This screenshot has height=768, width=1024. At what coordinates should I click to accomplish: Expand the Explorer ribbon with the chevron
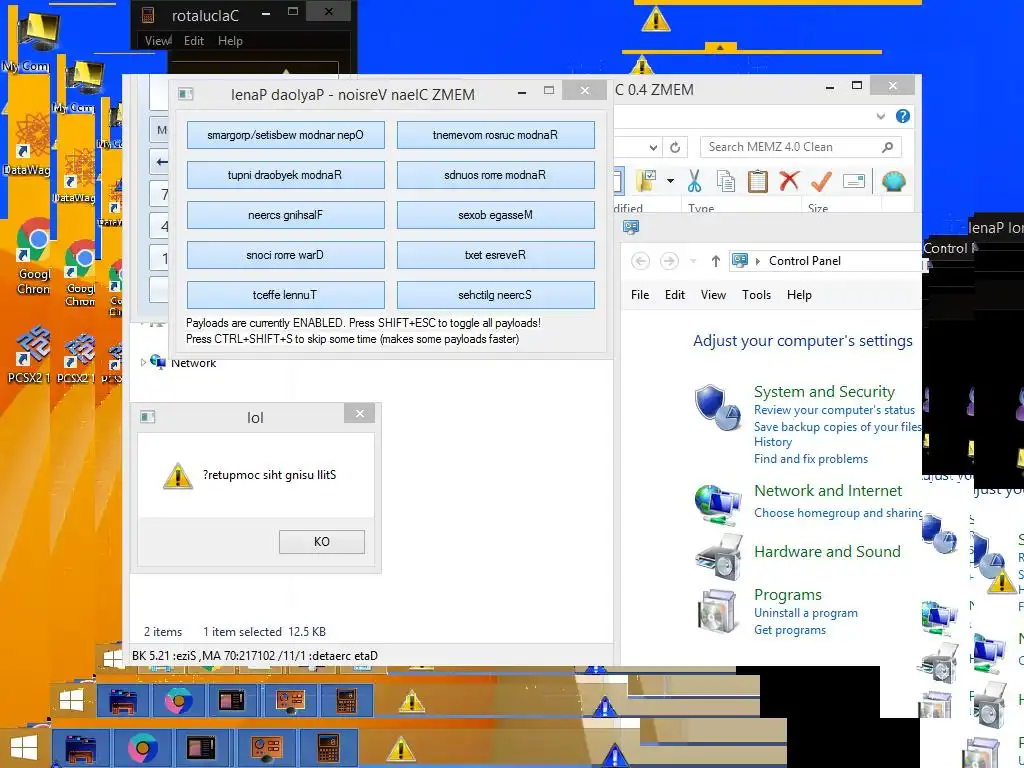tap(881, 116)
